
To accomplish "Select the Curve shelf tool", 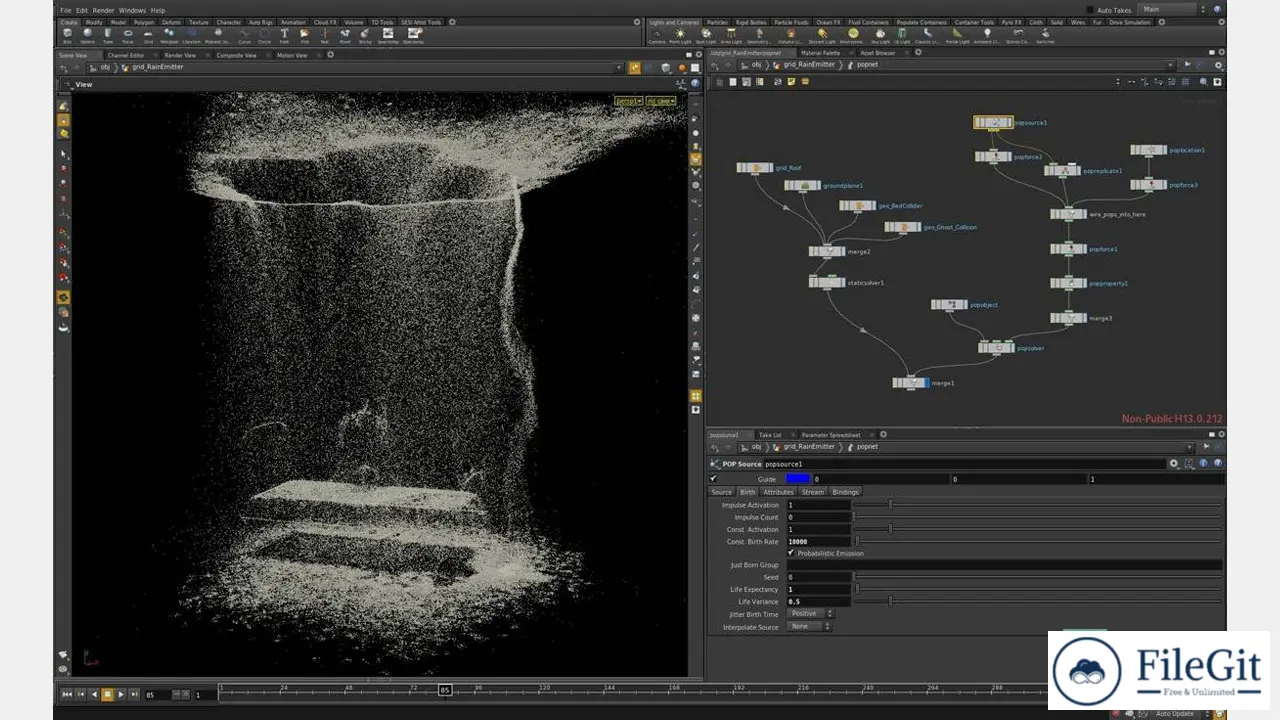I will [x=245, y=35].
